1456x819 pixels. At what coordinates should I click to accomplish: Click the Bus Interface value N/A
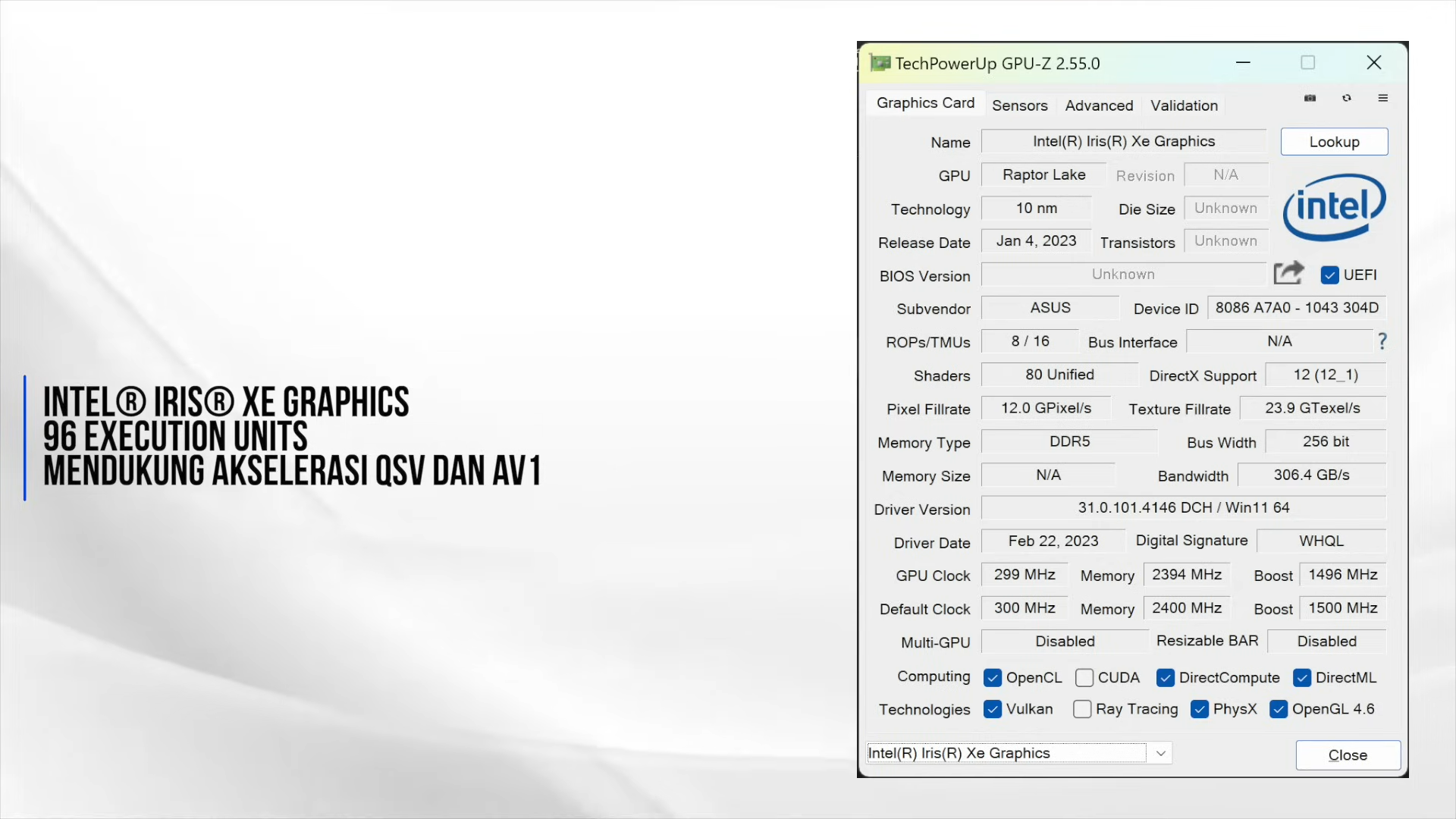click(1279, 341)
